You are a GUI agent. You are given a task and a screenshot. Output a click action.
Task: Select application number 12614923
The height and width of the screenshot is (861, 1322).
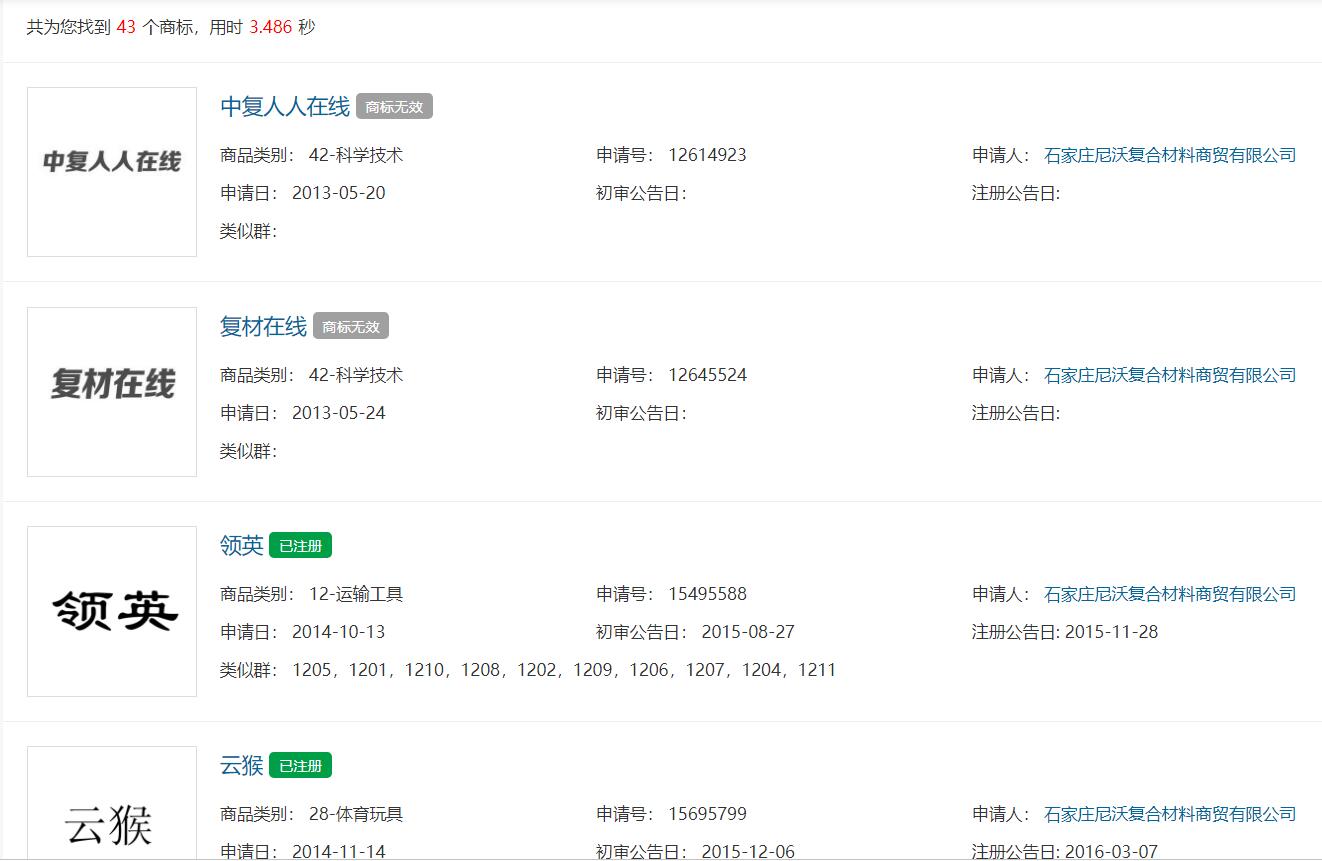[707, 155]
